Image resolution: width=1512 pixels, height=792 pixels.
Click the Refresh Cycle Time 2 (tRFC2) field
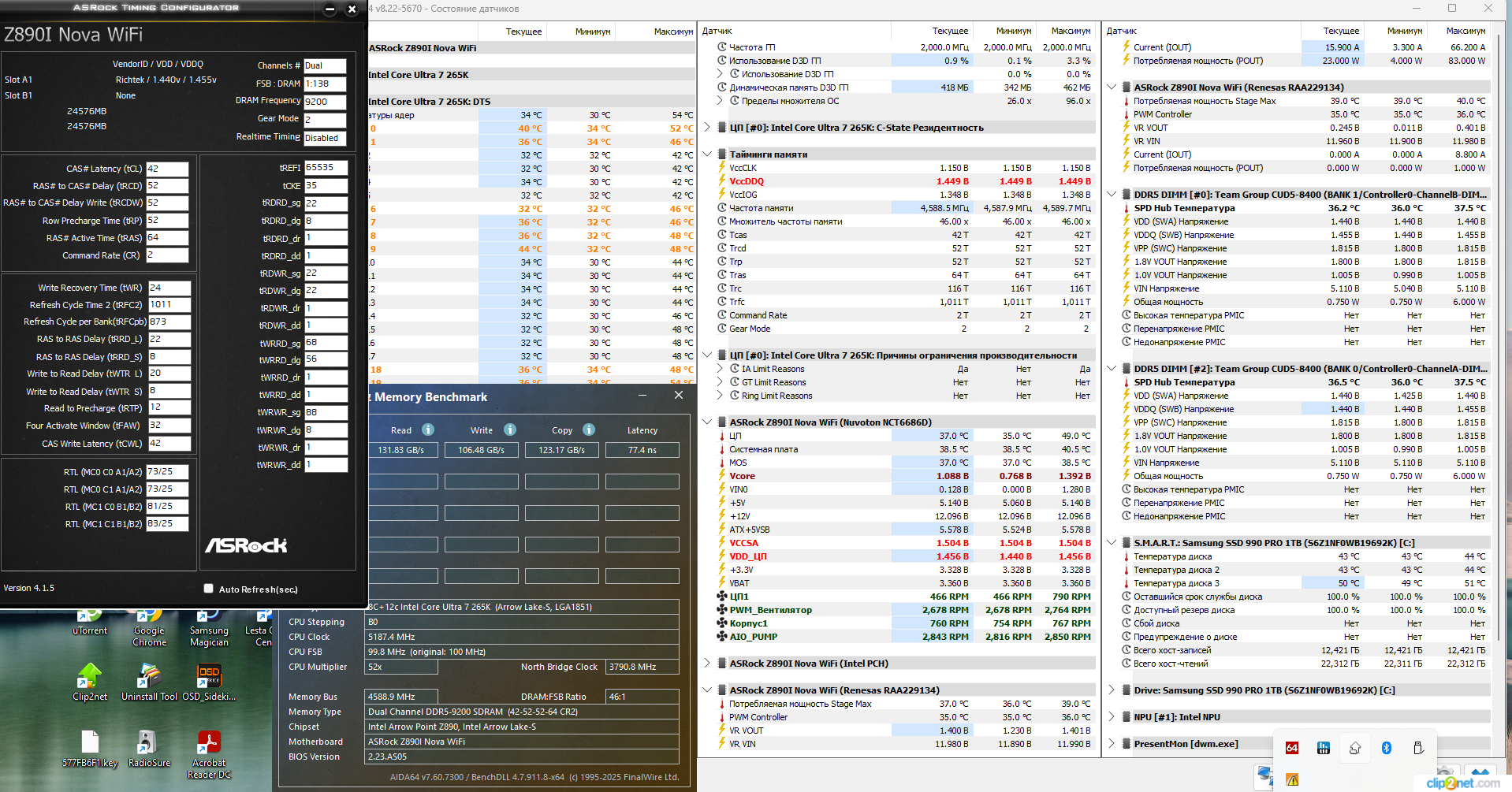coord(169,305)
